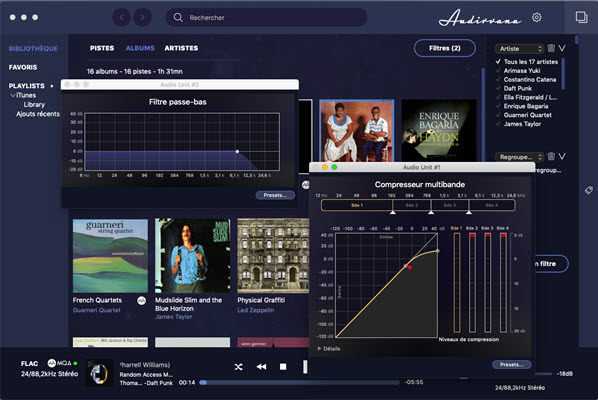The height and width of the screenshot is (400, 598).
Task: Open Favoris in sidebar
Action: (23, 67)
